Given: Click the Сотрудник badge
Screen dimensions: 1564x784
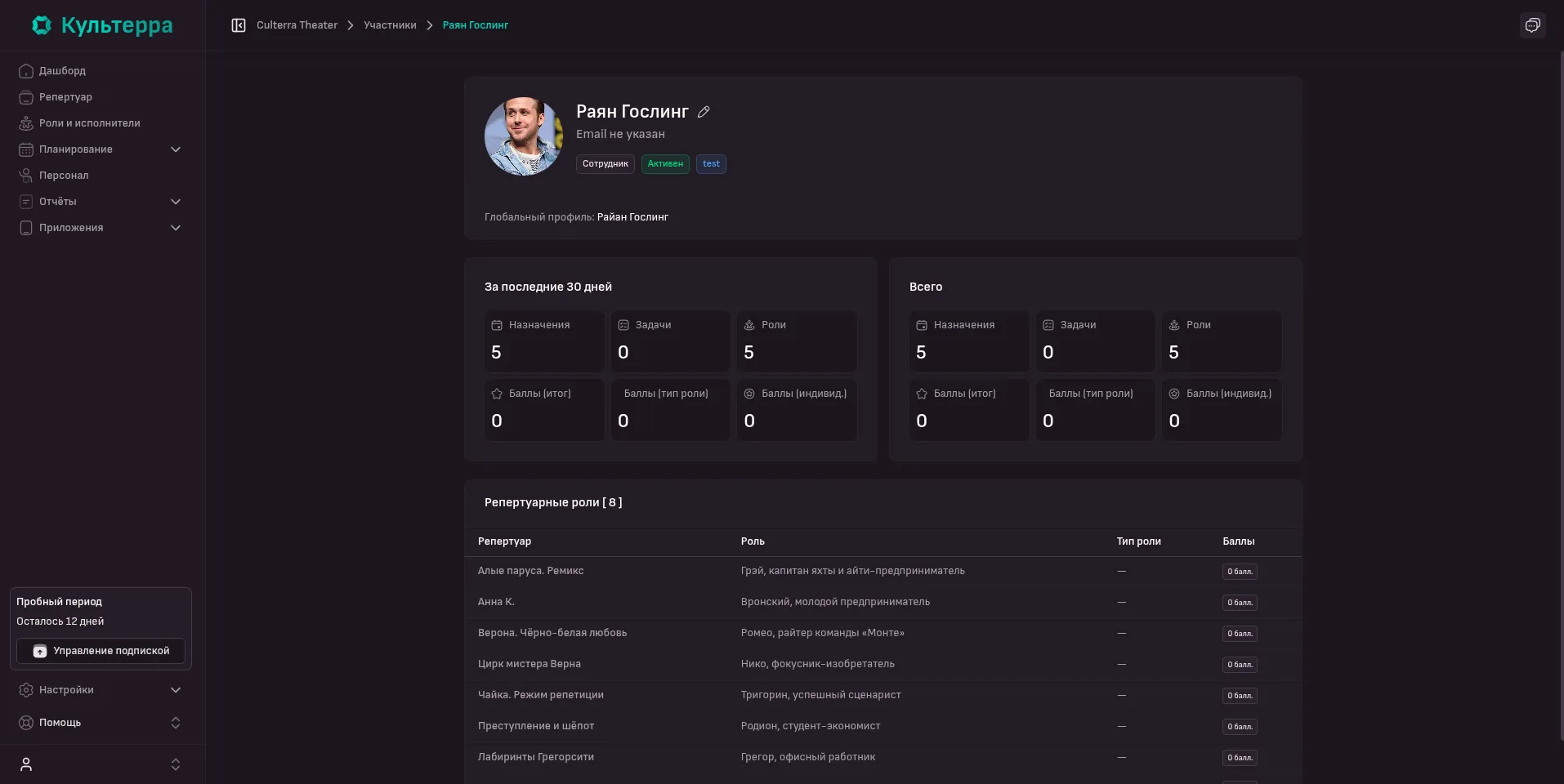Looking at the screenshot, I should coord(605,164).
